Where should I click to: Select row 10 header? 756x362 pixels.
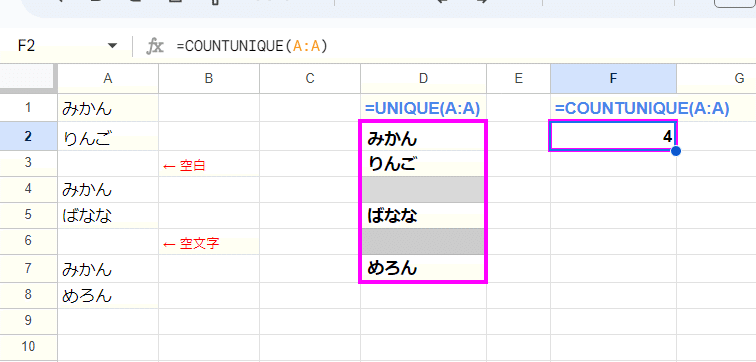point(29,347)
